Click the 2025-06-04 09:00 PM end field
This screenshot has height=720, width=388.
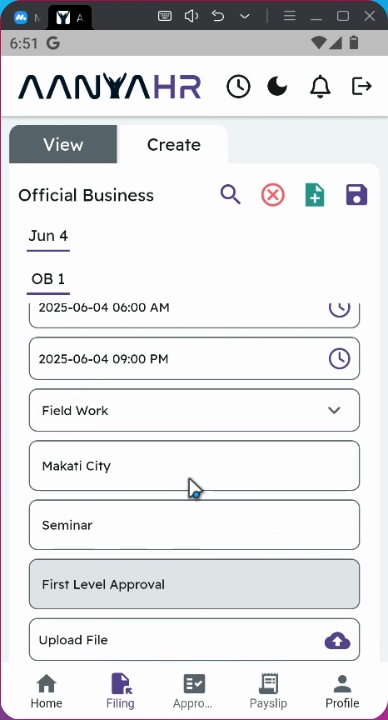tap(194, 359)
